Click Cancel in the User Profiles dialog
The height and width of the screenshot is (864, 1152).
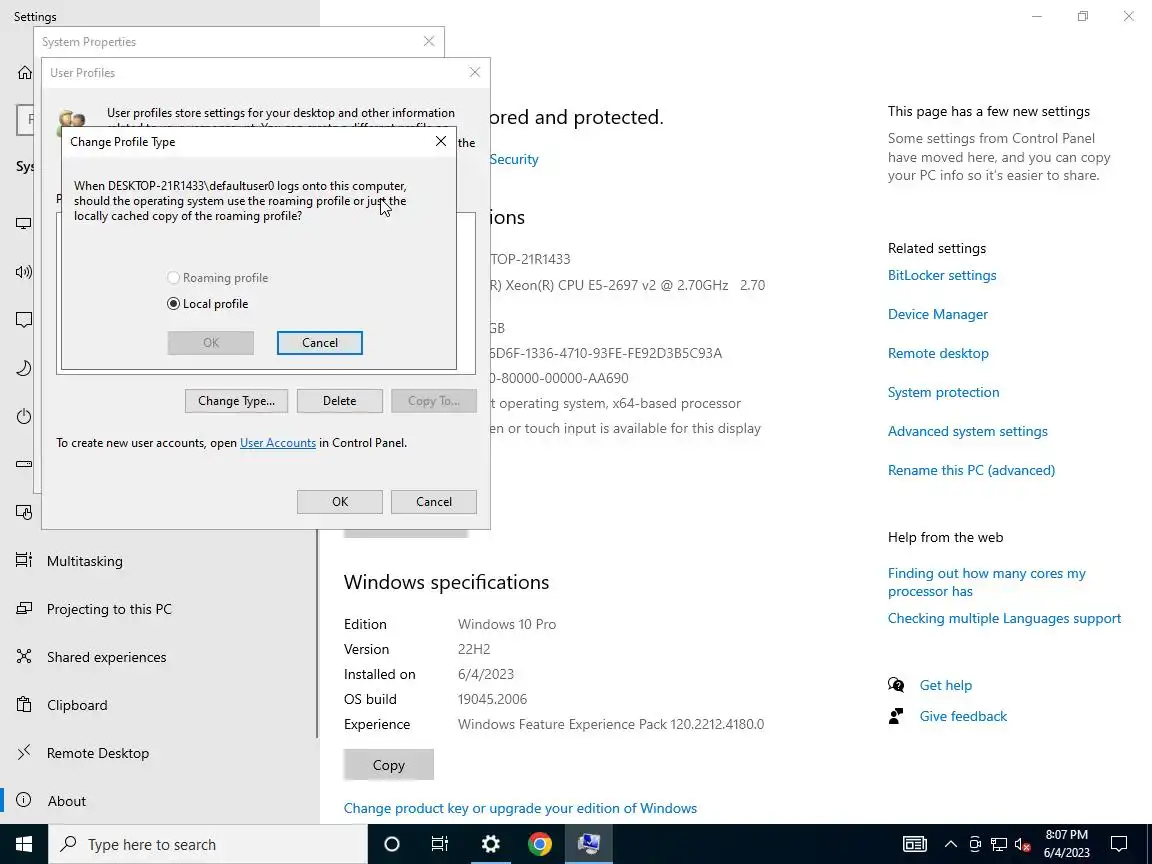pos(433,502)
